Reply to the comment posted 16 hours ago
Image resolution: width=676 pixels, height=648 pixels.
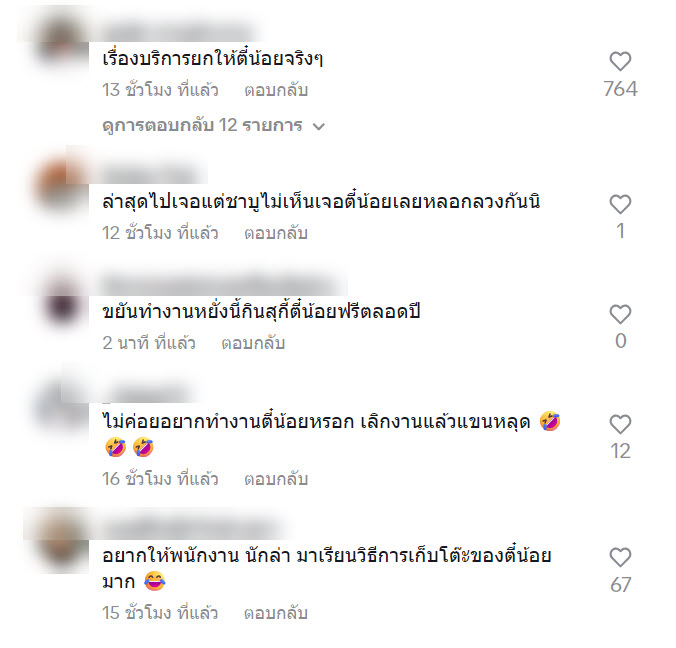[x=276, y=479]
